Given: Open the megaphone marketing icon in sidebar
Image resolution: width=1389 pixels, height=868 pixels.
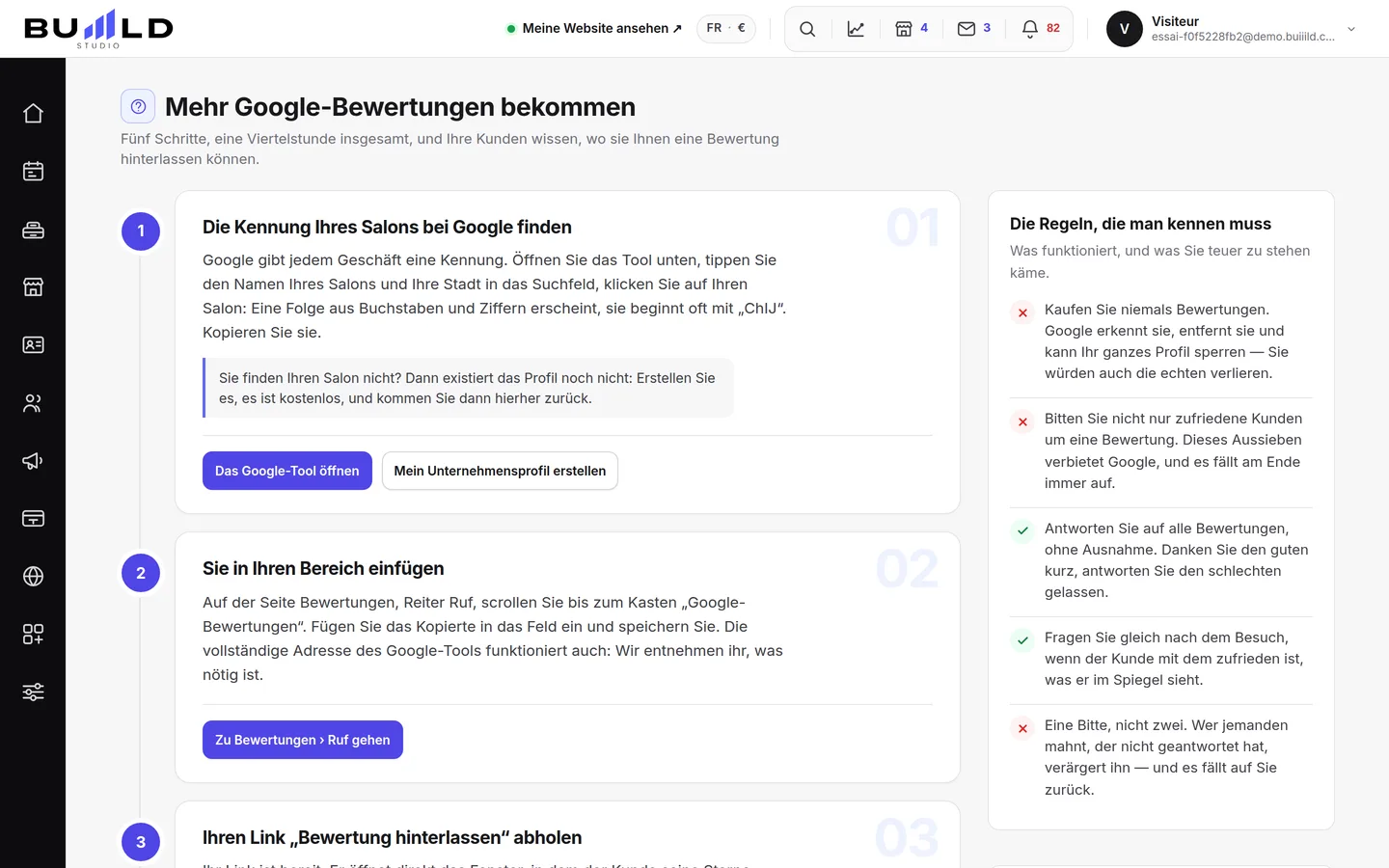Looking at the screenshot, I should pyautogui.click(x=33, y=461).
